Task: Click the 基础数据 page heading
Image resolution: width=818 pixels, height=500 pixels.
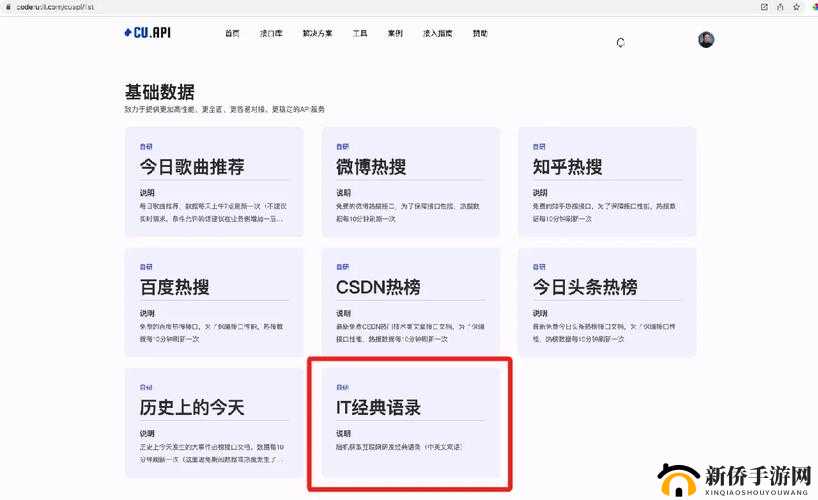Action: coord(160,92)
